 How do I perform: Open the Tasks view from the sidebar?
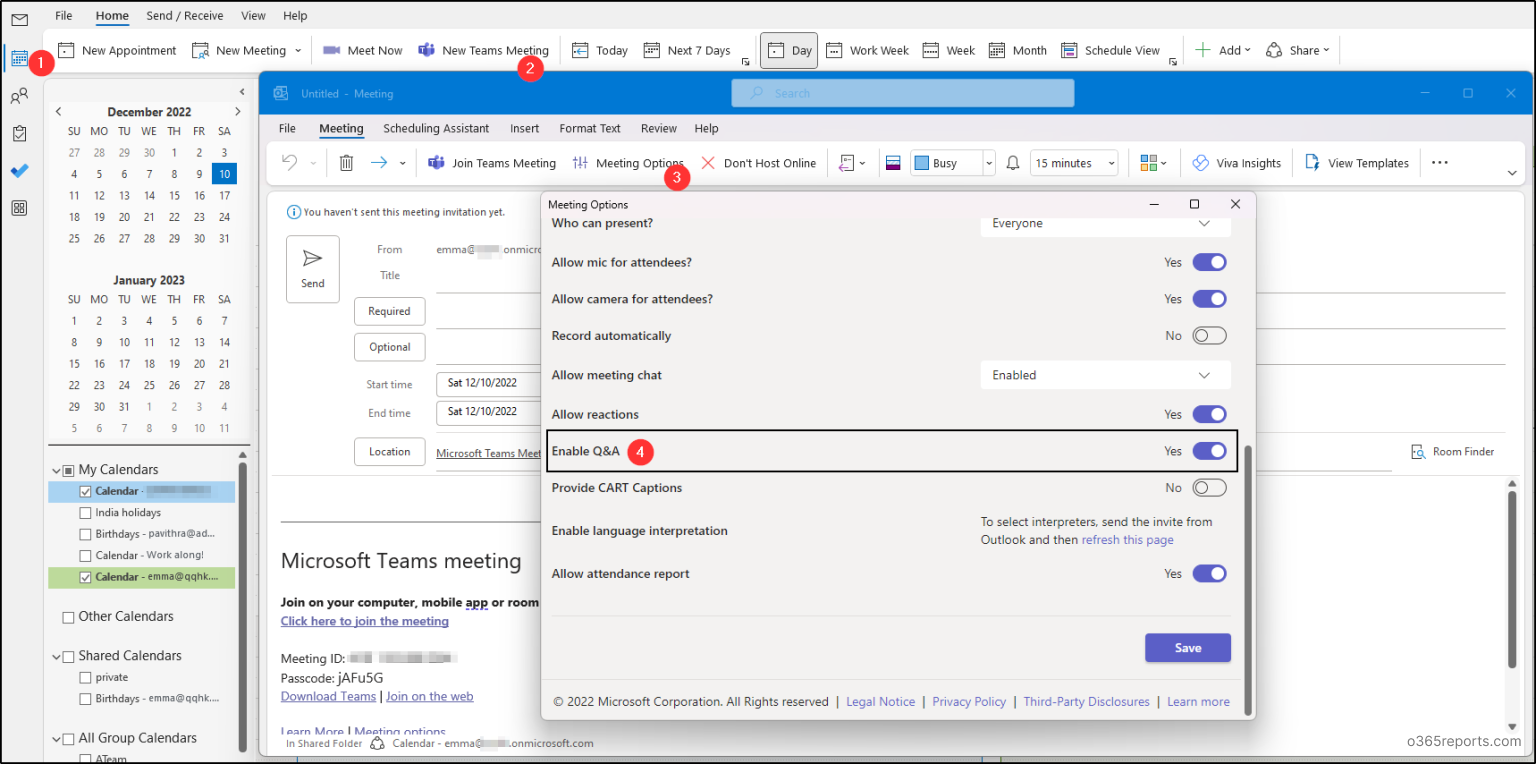click(19, 133)
